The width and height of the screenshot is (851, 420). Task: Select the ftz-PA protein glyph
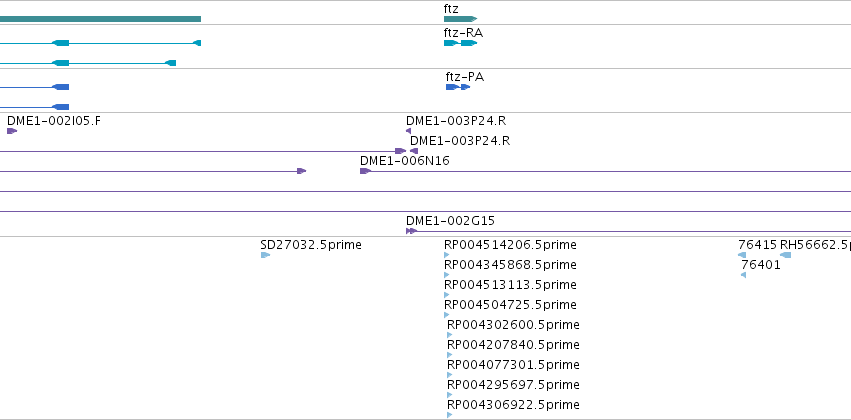[458, 87]
